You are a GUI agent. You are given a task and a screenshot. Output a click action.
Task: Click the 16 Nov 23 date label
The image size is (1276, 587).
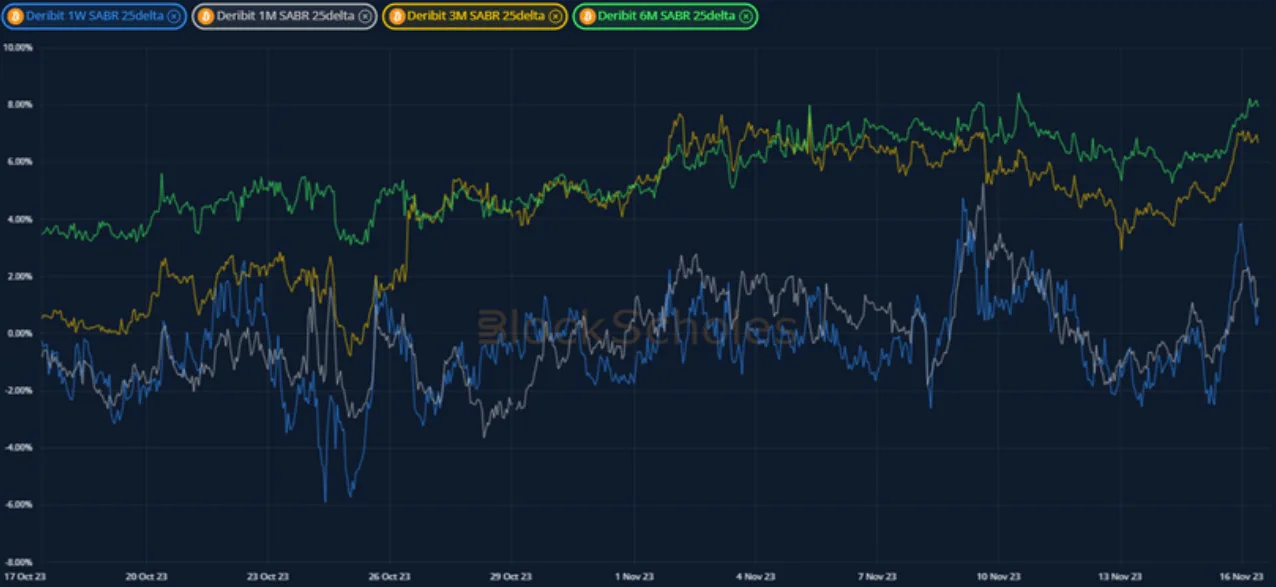click(1242, 577)
